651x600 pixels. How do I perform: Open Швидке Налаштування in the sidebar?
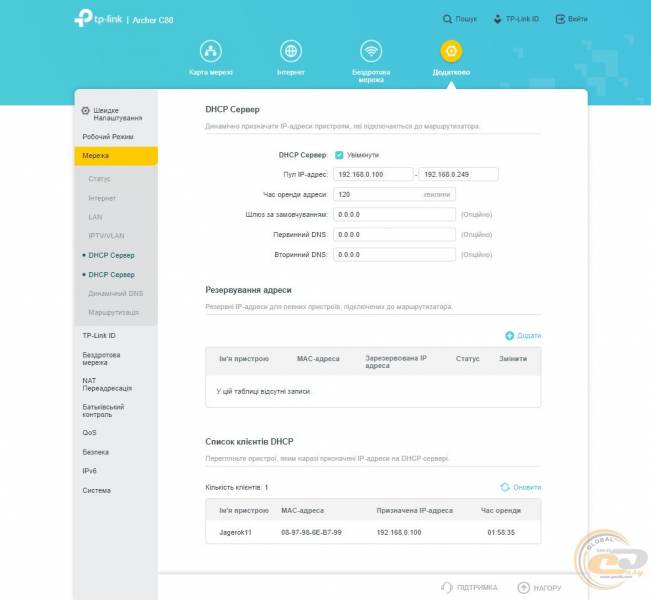coord(117,114)
